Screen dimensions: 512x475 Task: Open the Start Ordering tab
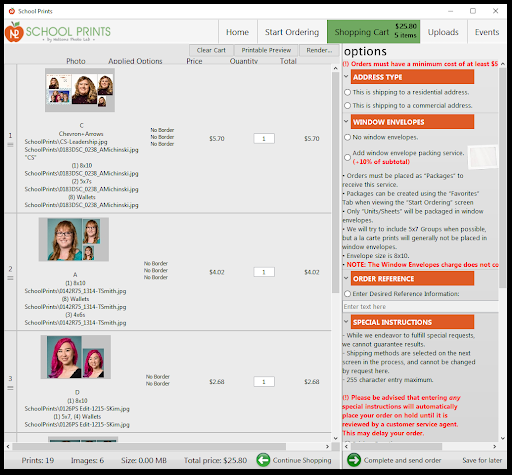(292, 32)
